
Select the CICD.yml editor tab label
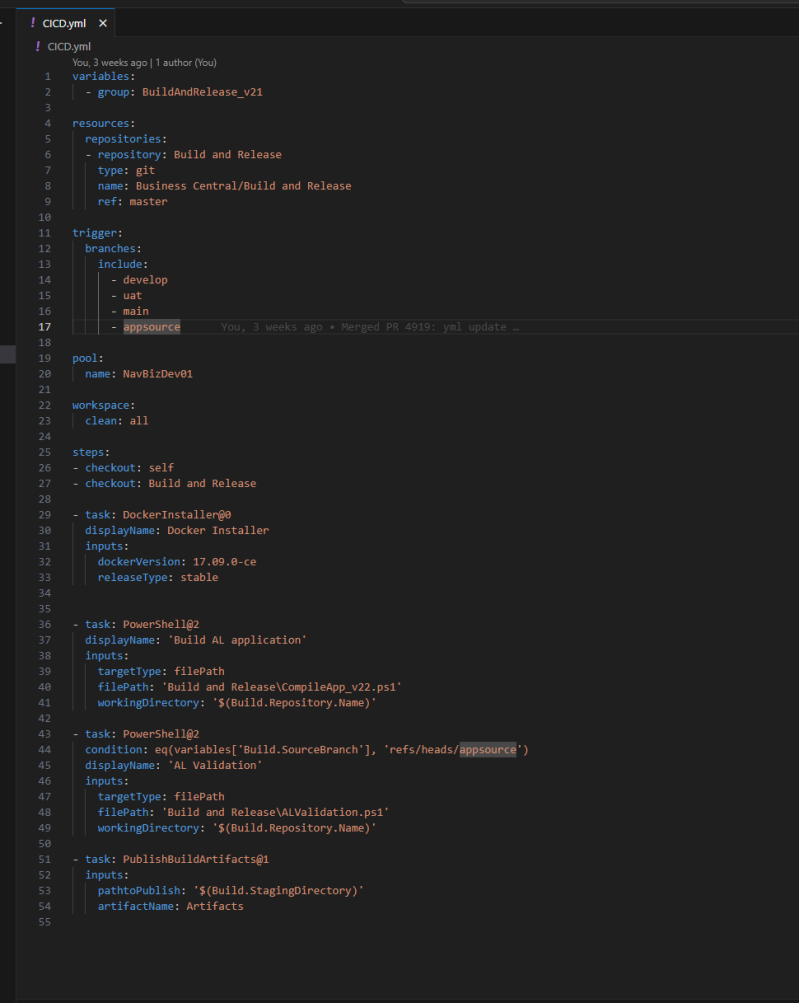(x=66, y=23)
